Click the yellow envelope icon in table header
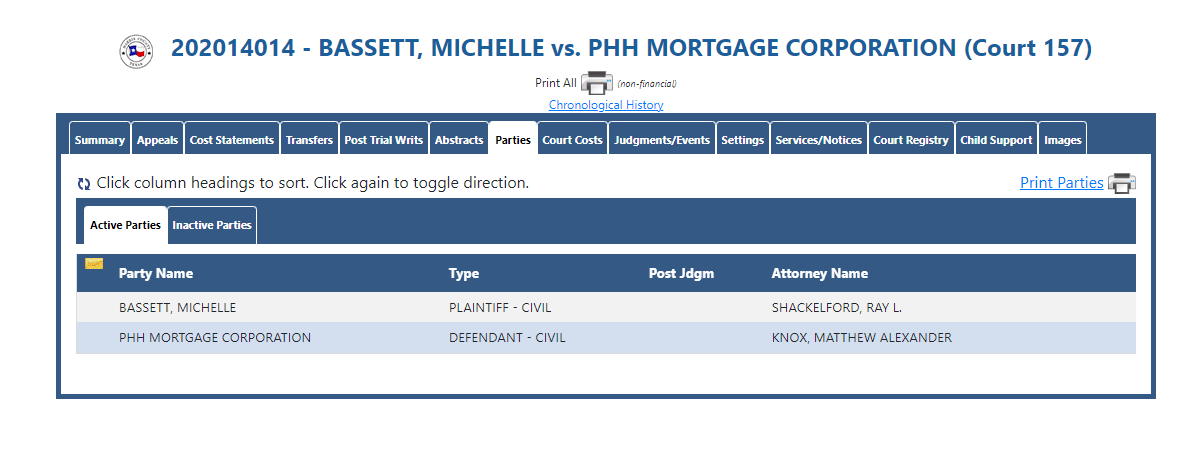 pyautogui.click(x=94, y=264)
